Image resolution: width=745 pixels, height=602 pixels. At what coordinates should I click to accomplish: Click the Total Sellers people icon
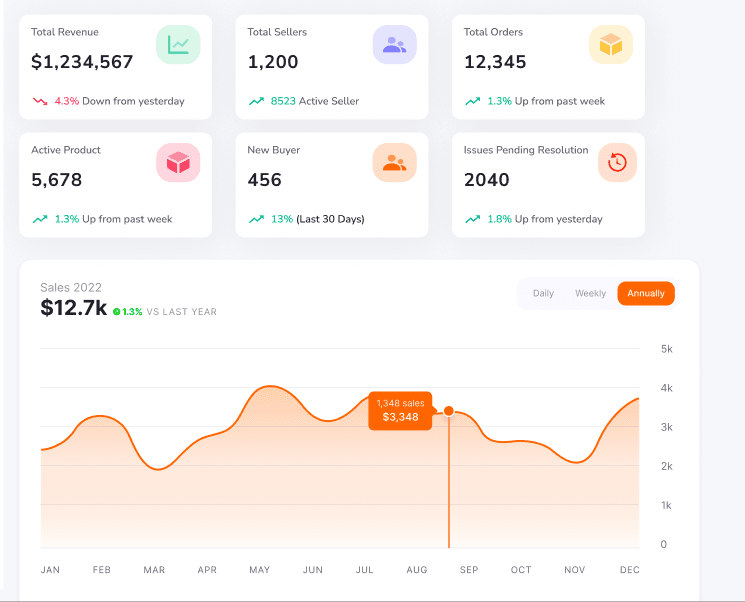click(394, 45)
